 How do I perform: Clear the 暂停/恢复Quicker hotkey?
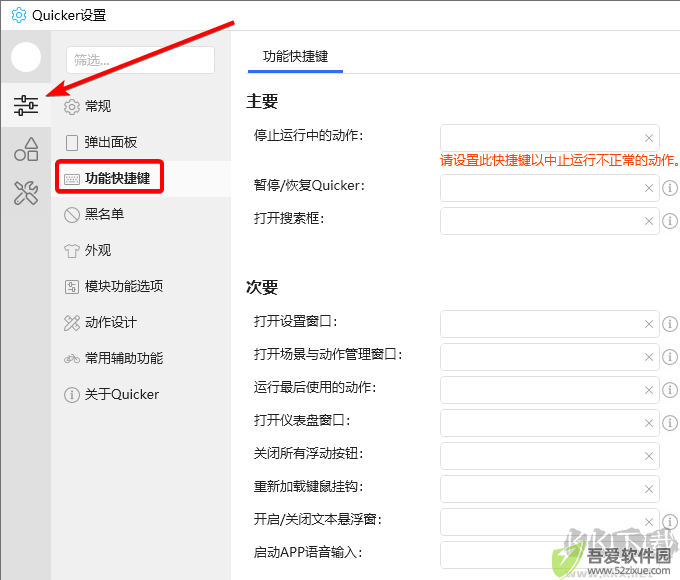pyautogui.click(x=649, y=188)
